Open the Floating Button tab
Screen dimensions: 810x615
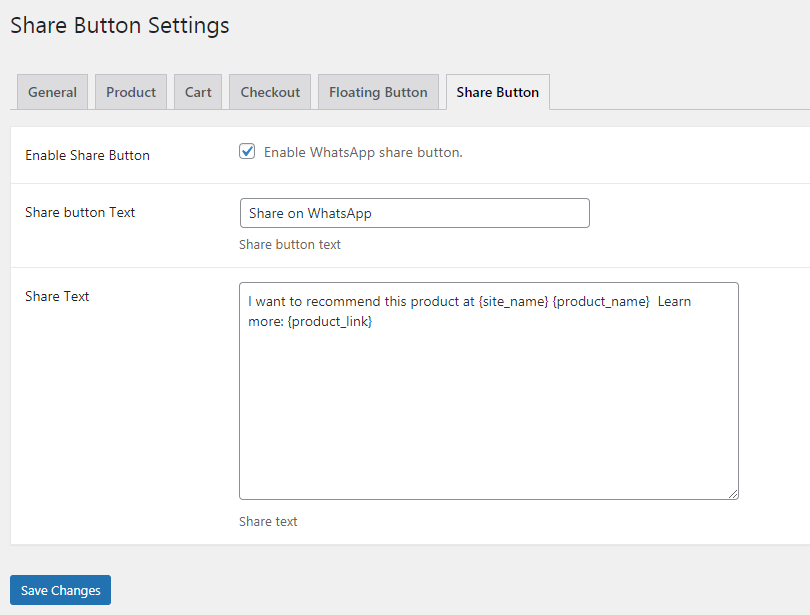378,92
